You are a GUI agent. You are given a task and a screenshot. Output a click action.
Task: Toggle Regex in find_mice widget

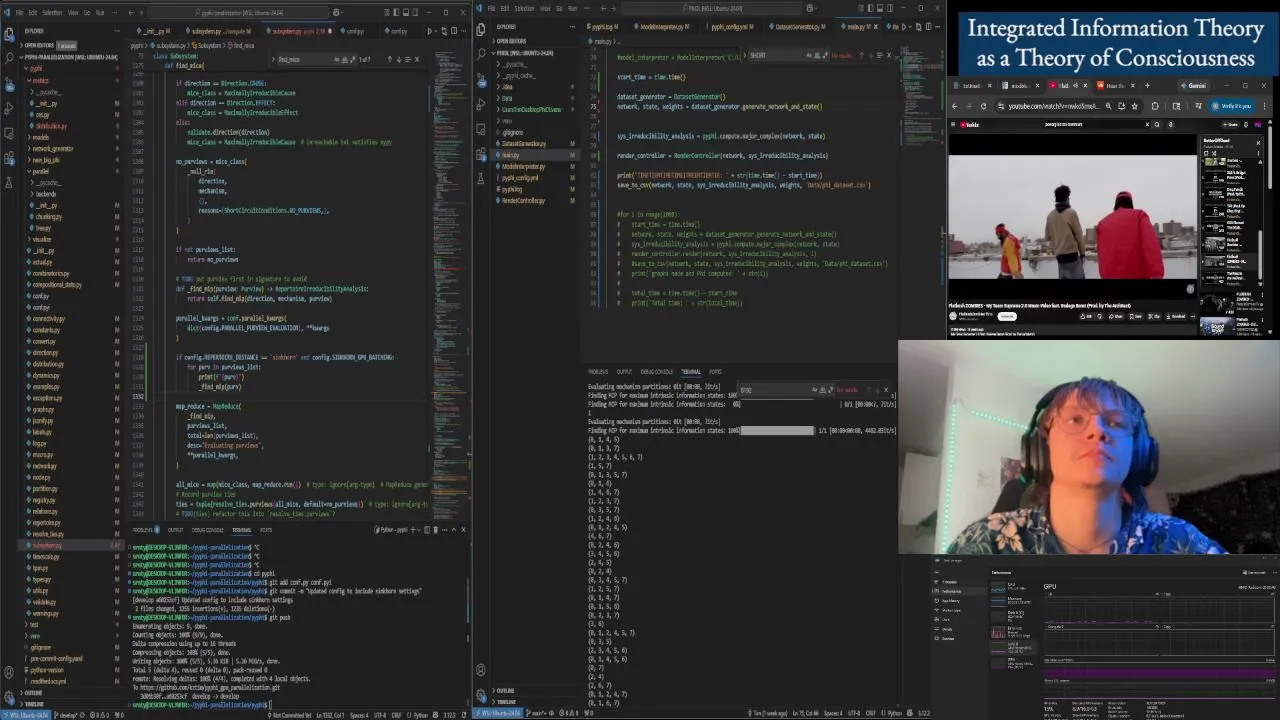tap(353, 60)
